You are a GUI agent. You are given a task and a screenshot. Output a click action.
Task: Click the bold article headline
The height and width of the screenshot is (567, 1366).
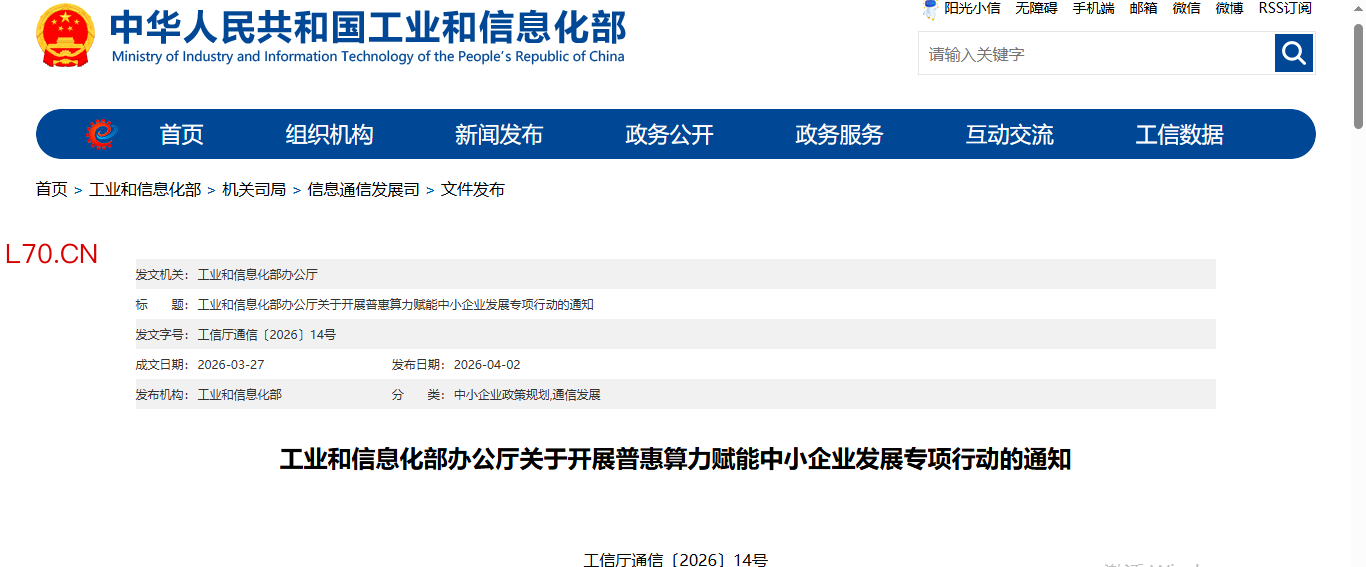pos(675,459)
